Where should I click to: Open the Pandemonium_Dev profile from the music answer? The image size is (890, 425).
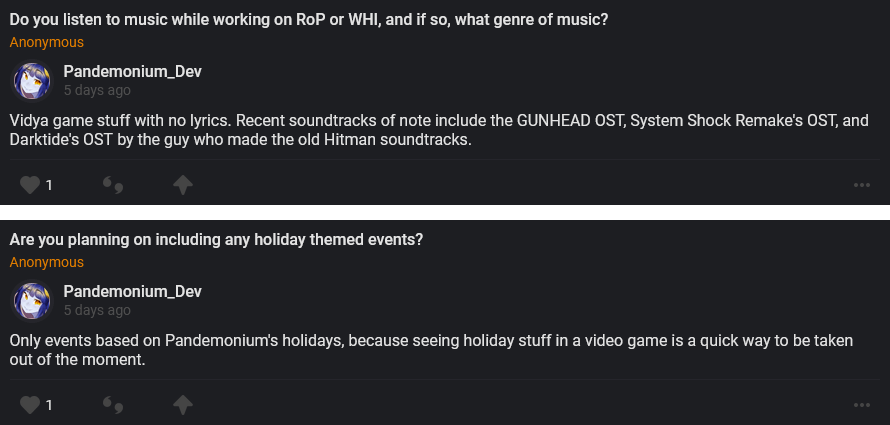tap(132, 72)
